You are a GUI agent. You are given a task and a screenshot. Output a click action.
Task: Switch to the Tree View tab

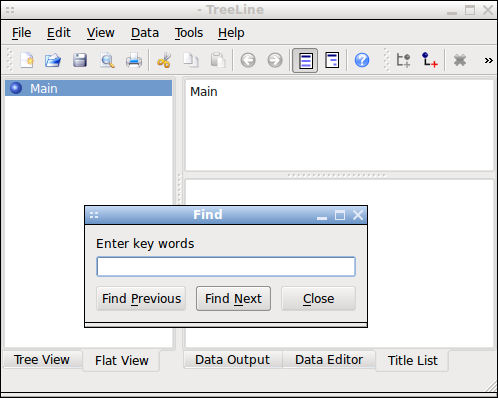pyautogui.click(x=42, y=360)
